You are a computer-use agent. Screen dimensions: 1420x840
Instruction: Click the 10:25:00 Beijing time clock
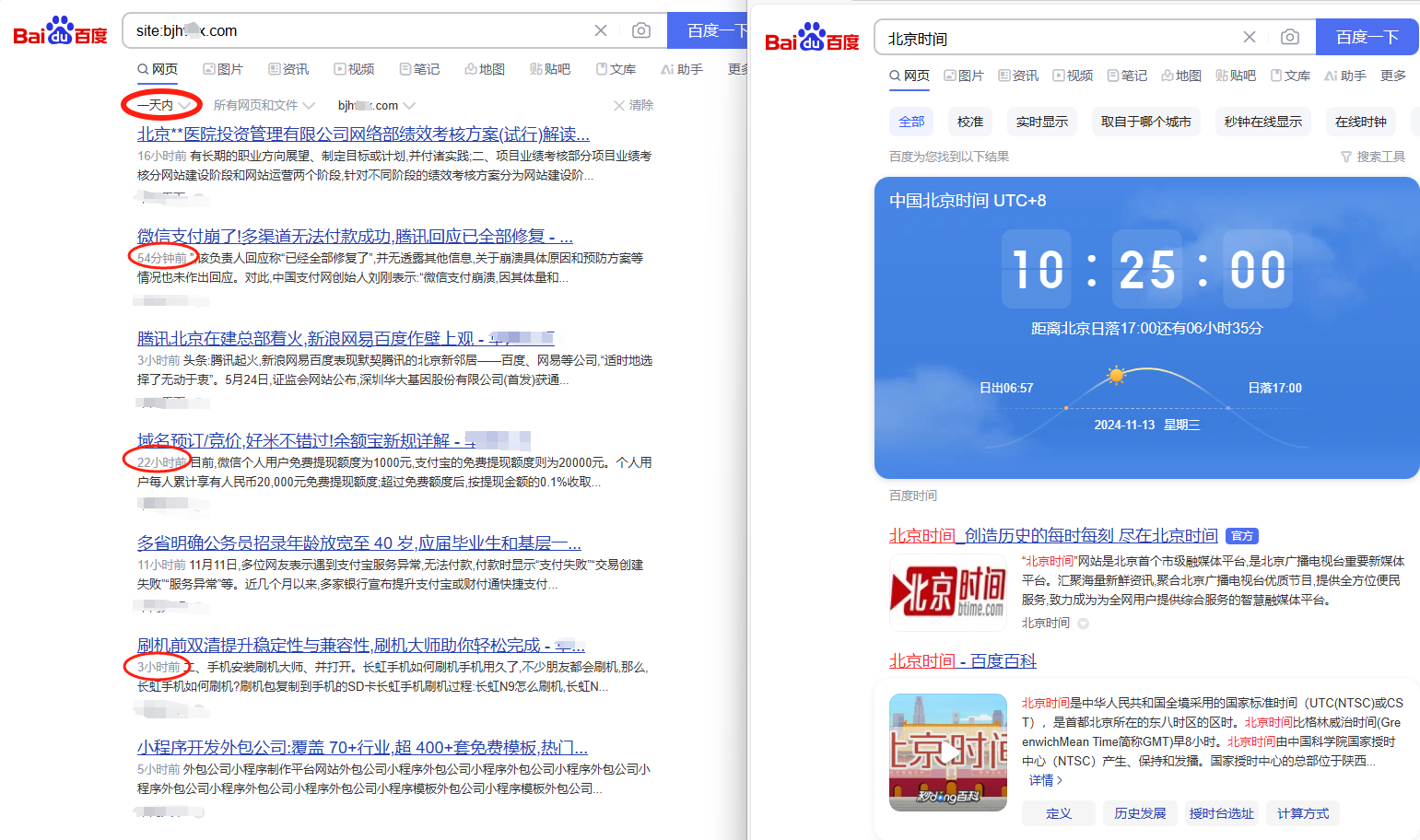click(1147, 269)
